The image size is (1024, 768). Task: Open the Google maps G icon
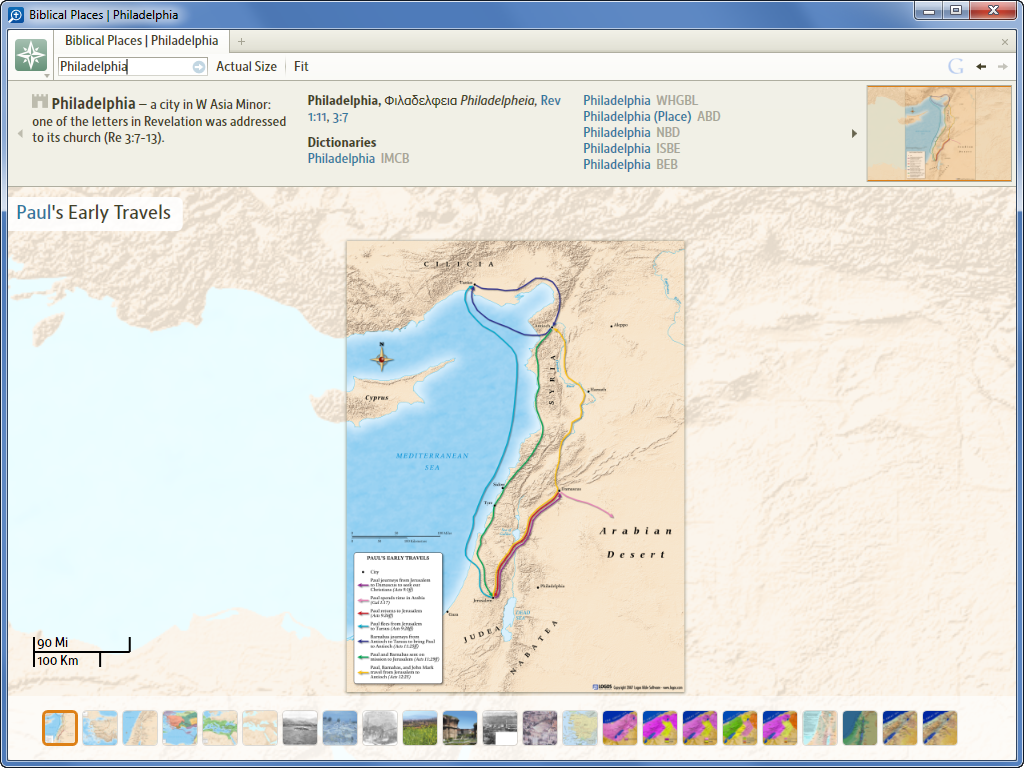(955, 67)
